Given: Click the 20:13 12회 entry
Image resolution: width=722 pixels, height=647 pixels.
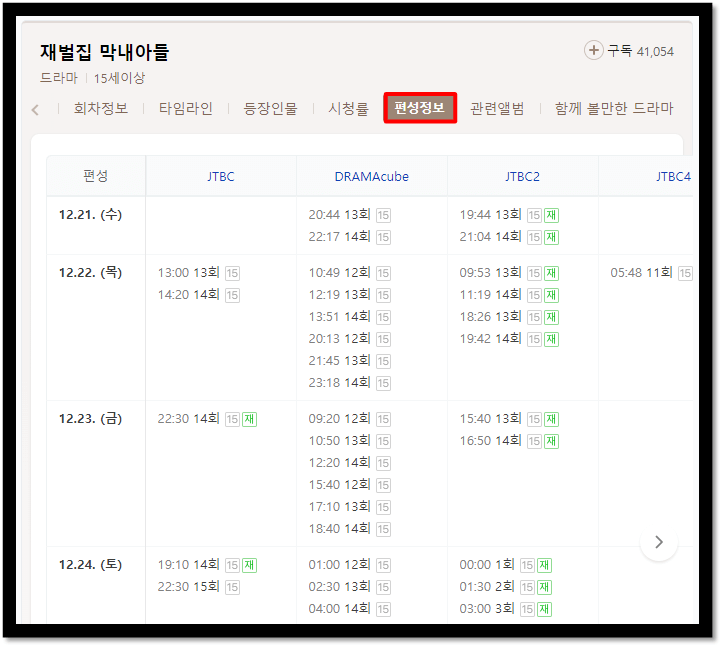Looking at the screenshot, I should [x=349, y=339].
